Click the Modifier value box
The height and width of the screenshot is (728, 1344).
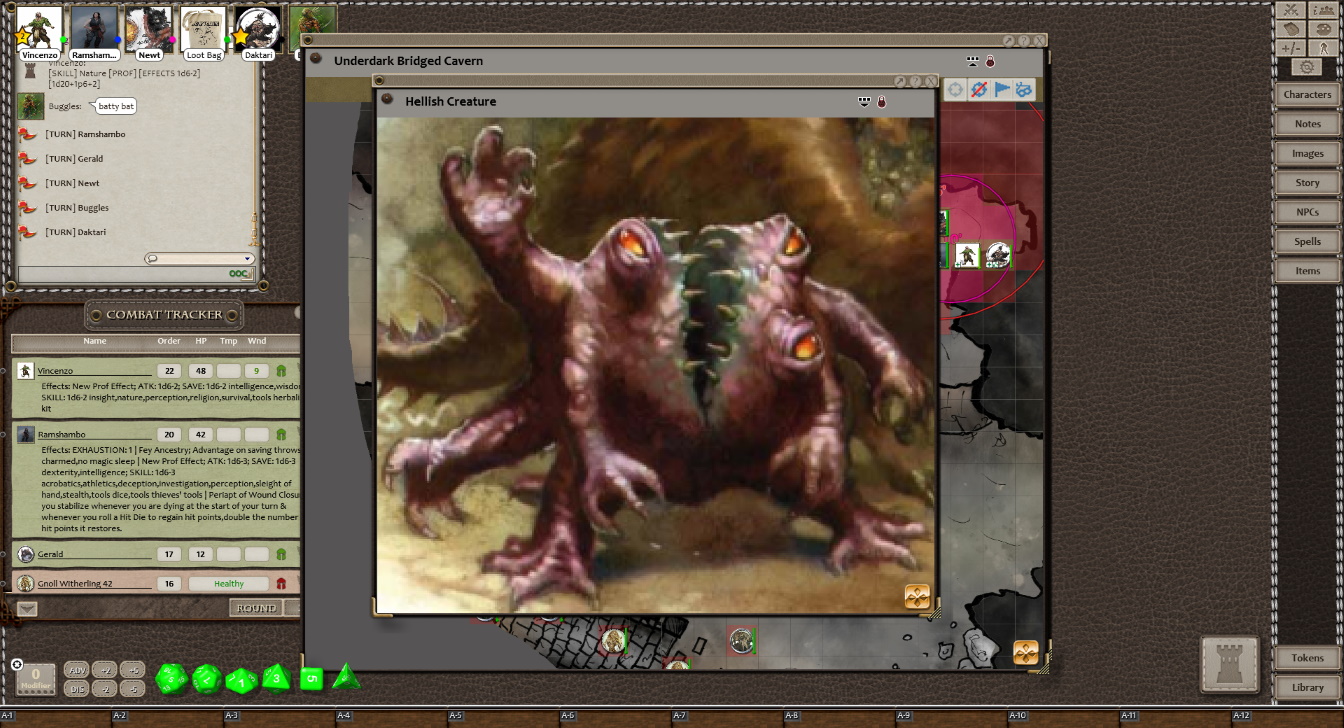click(36, 679)
